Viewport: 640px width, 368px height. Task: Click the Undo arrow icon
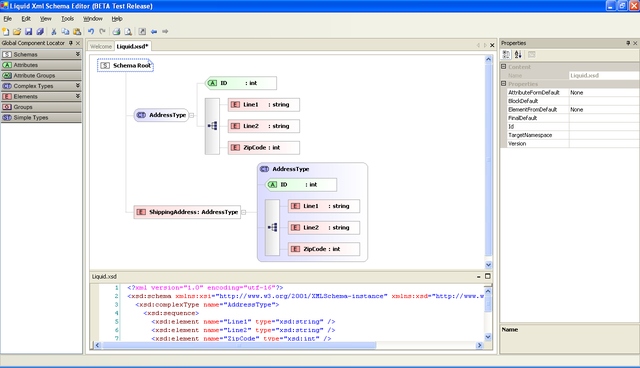click(91, 31)
